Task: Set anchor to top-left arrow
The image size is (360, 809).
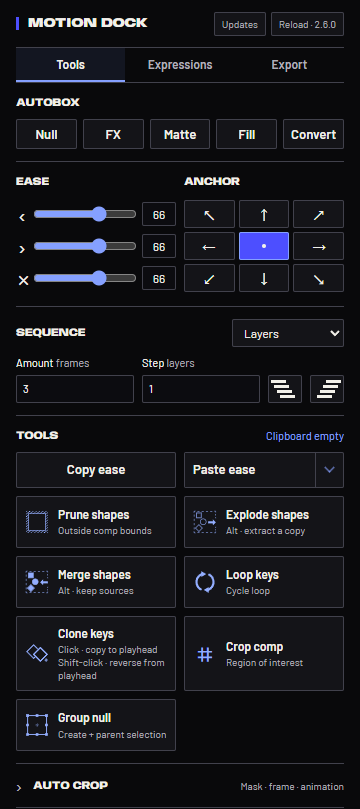Action: (x=209, y=214)
